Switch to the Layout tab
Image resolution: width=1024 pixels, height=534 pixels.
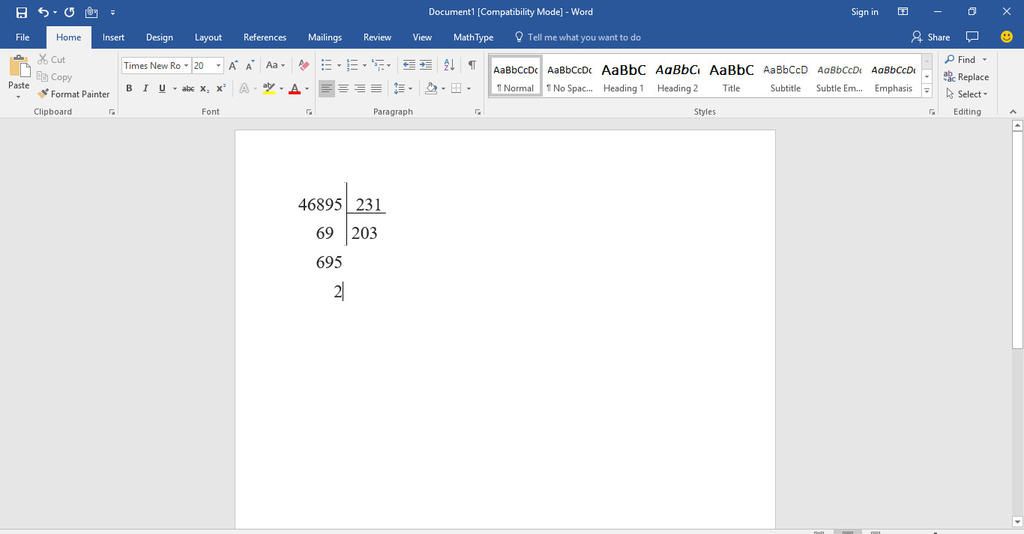(208, 37)
